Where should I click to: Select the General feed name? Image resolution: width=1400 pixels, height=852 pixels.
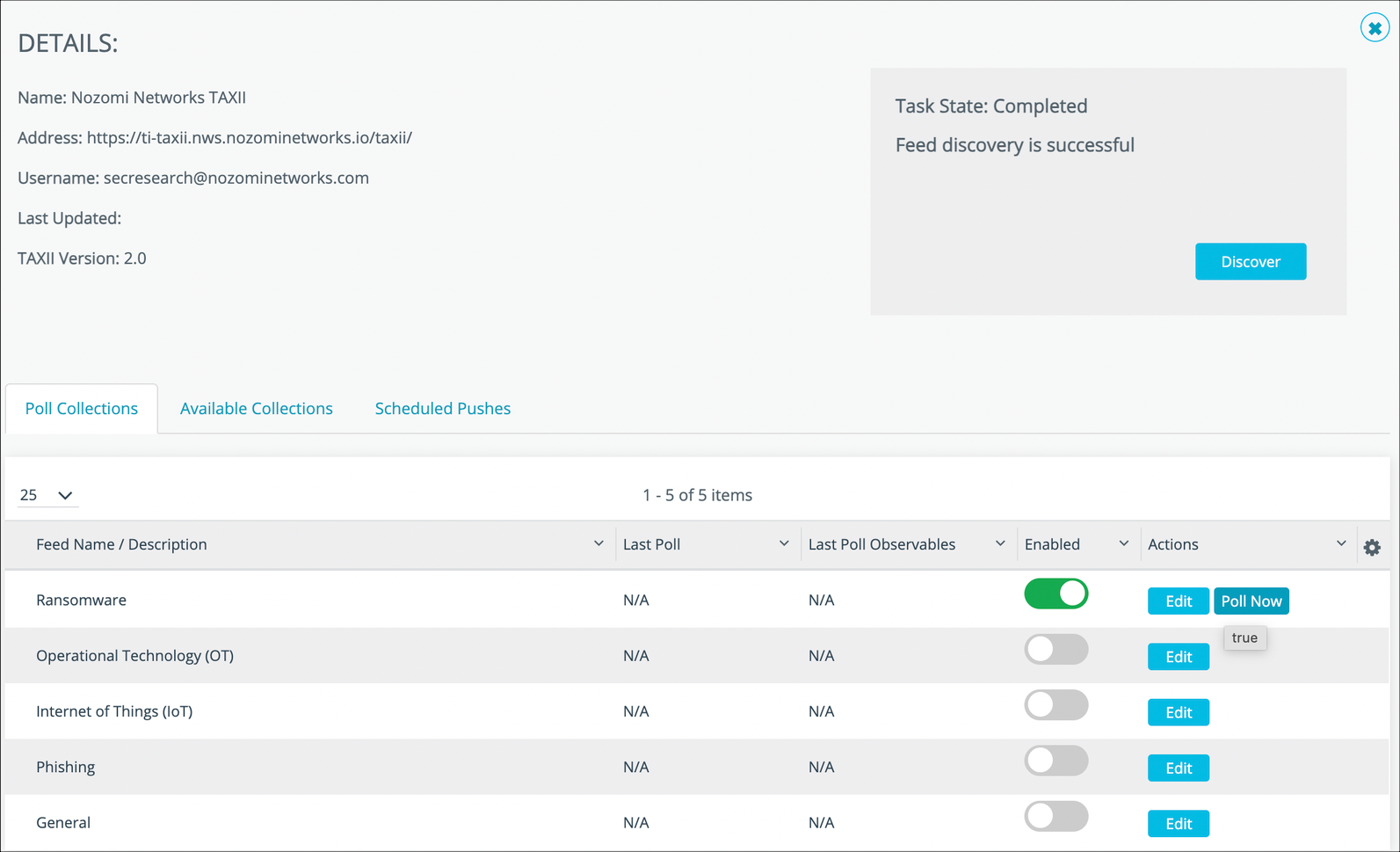(x=63, y=822)
